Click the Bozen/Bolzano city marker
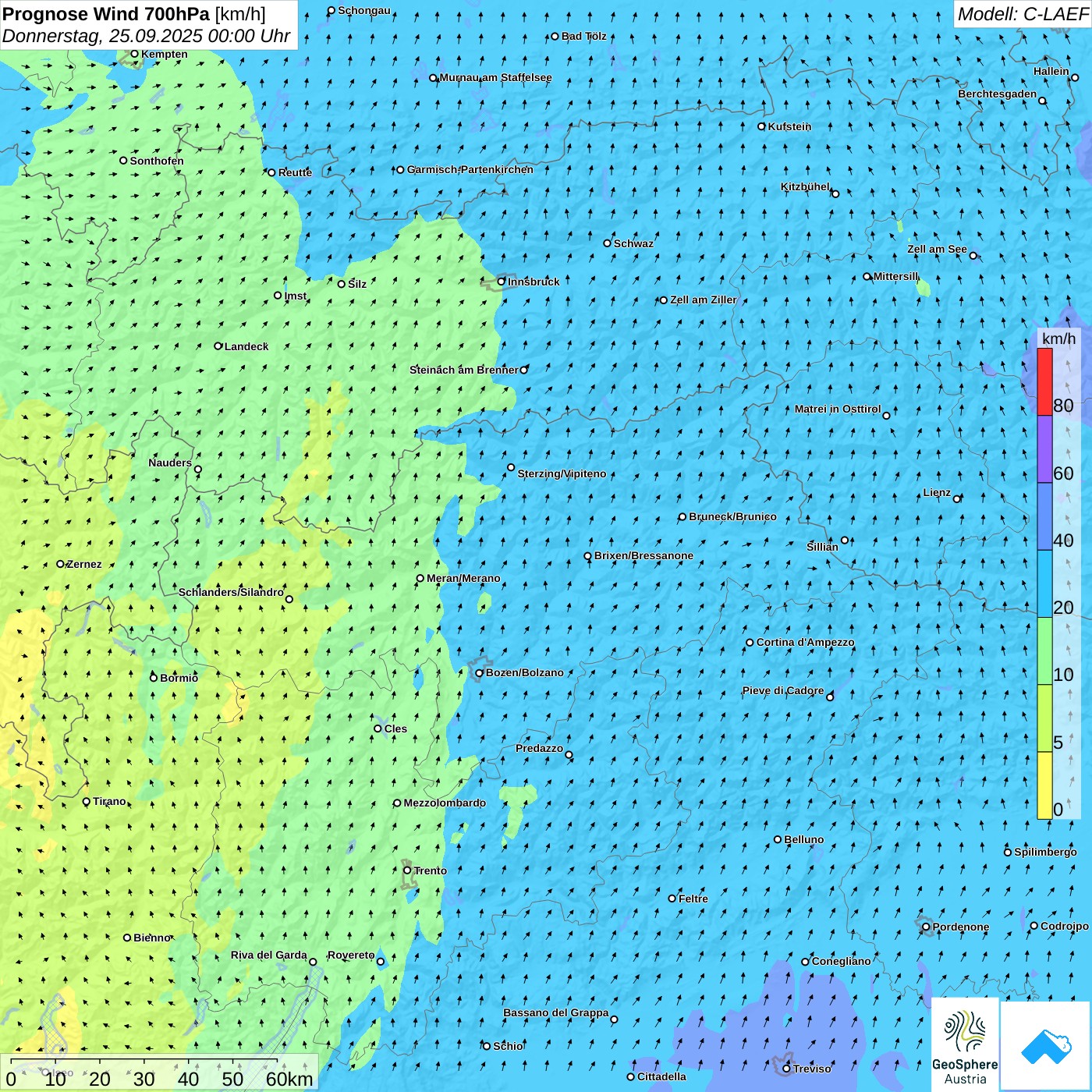 (480, 673)
